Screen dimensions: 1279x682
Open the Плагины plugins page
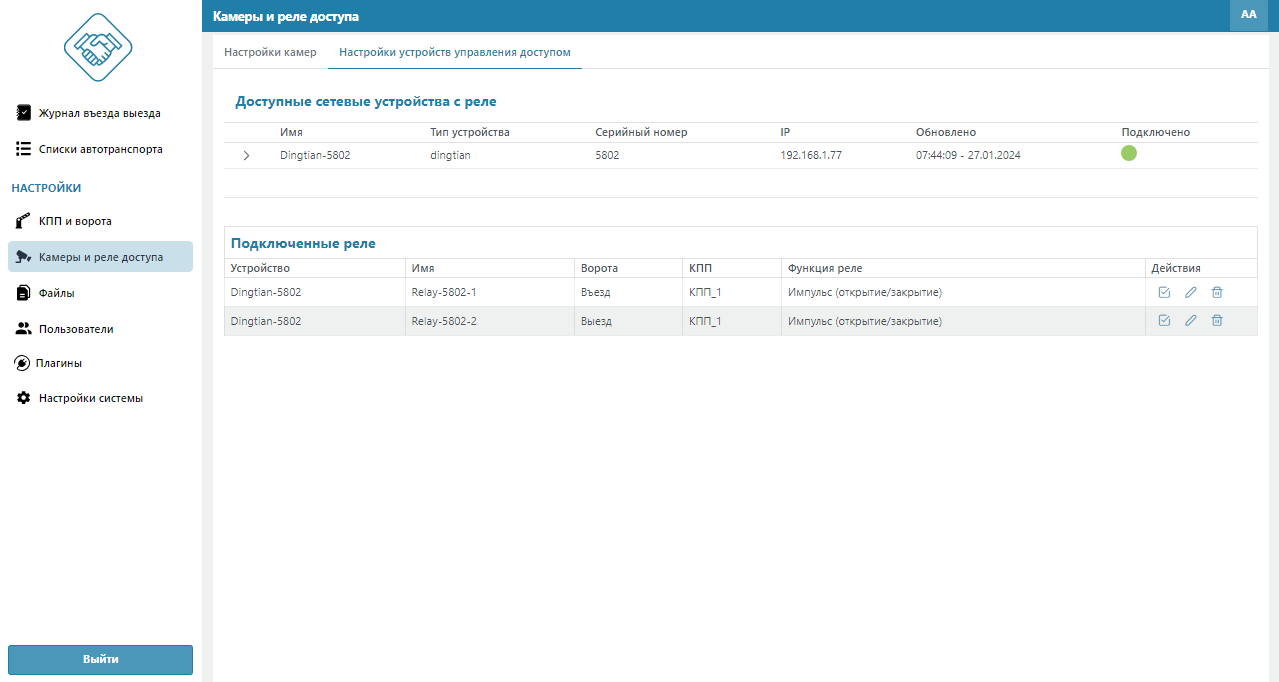[x=60, y=363]
